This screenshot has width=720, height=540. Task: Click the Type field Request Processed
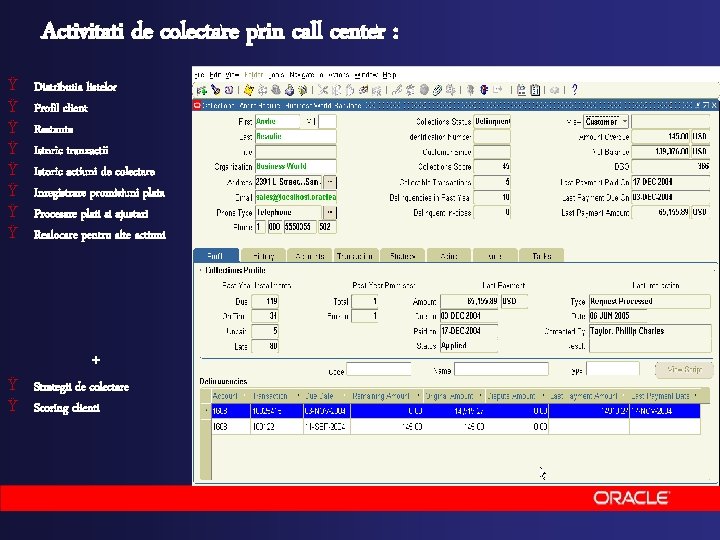[x=649, y=301]
